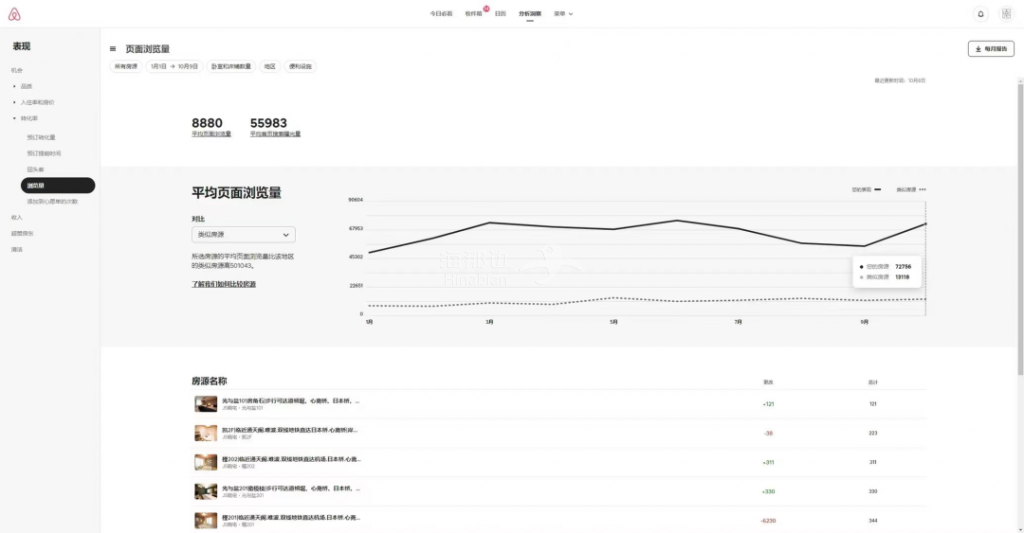Image resolution: width=1024 pixels, height=533 pixels.
Task: Open 收入 in the sidebar
Action: [x=16, y=218]
